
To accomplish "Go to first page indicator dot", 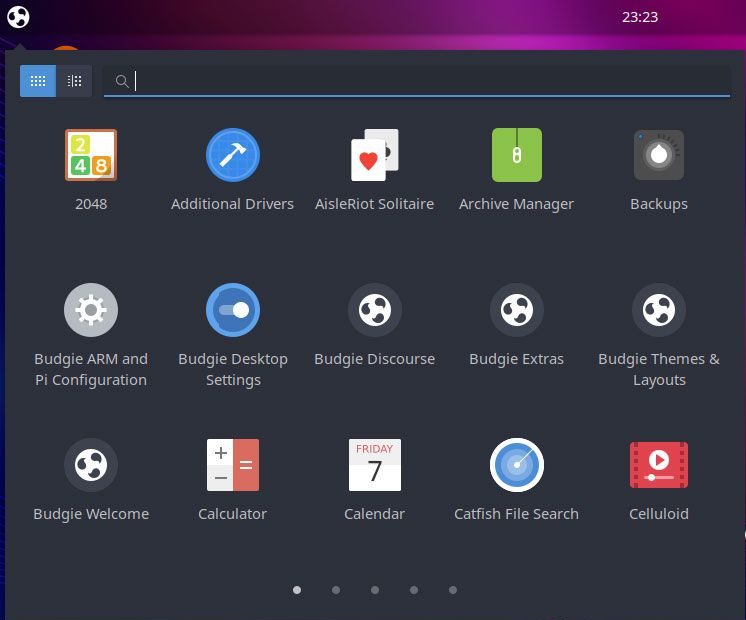I will tap(297, 590).
